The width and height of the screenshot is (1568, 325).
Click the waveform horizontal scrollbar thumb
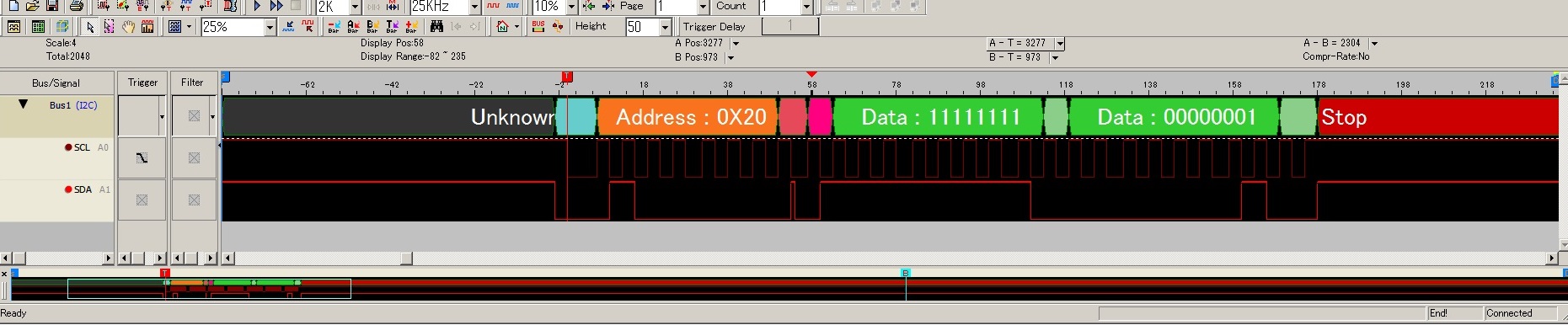pos(406,258)
